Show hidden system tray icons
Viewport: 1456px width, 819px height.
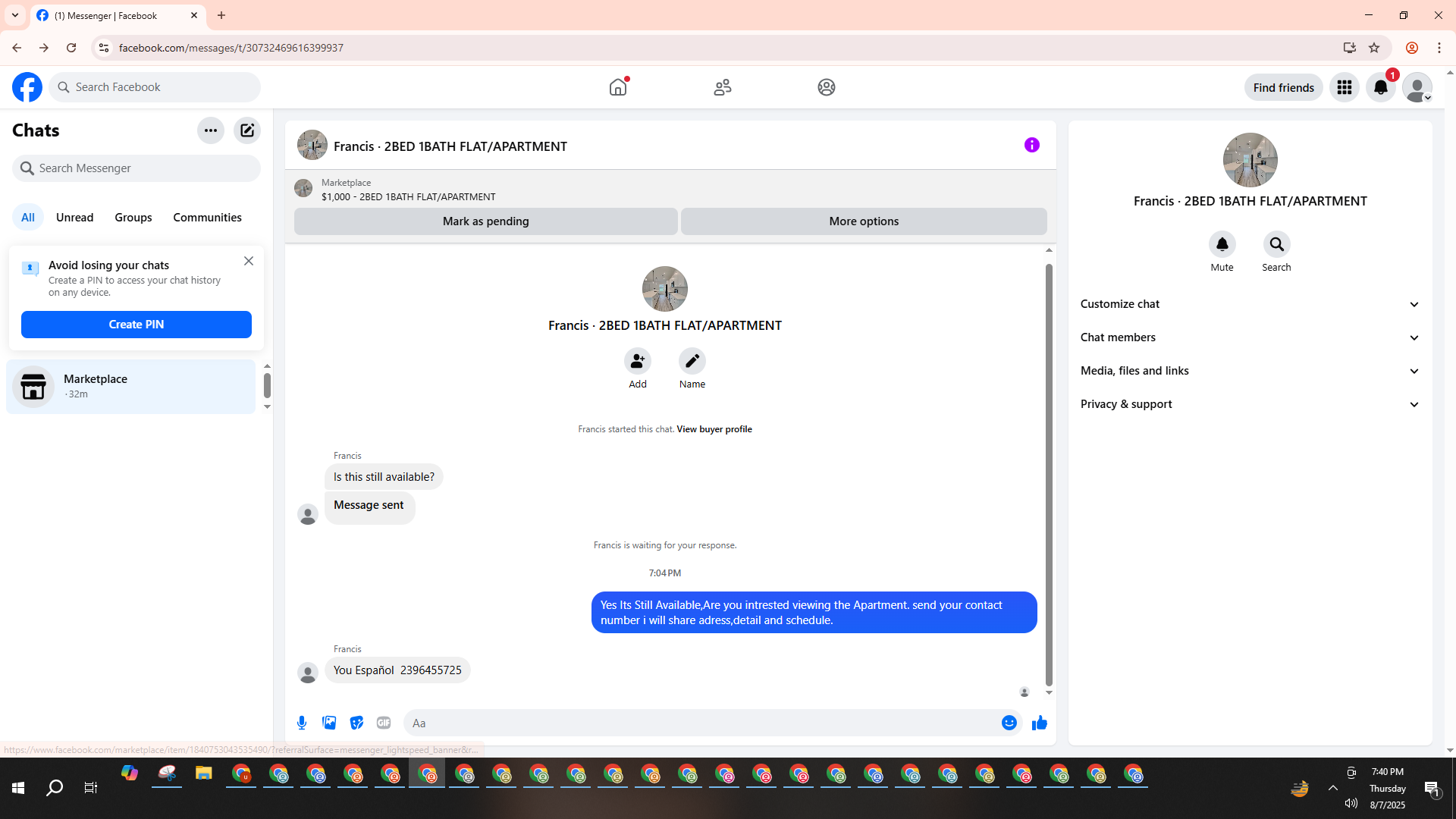[x=1333, y=788]
